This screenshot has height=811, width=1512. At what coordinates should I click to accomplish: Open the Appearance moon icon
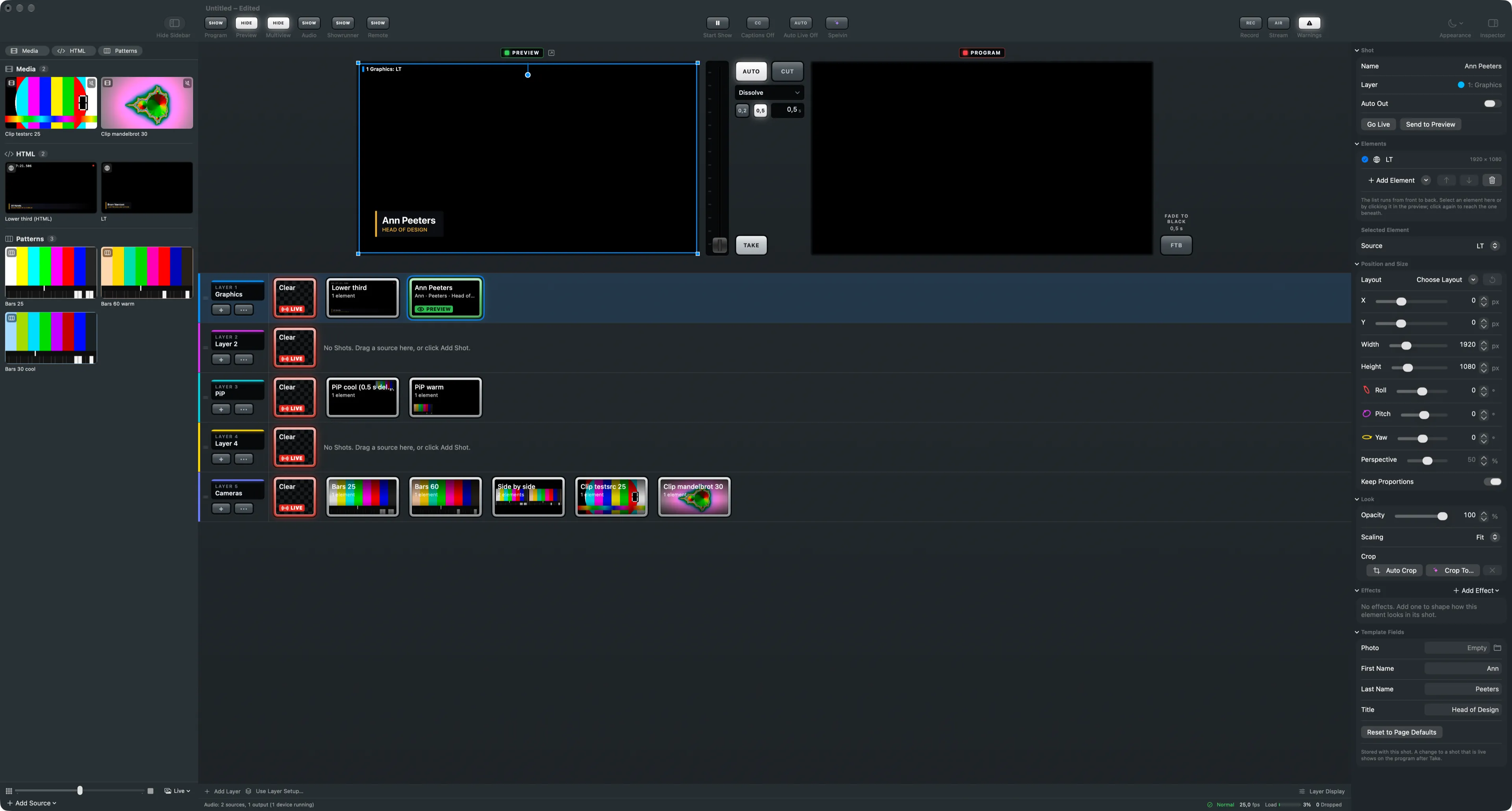(x=1455, y=23)
